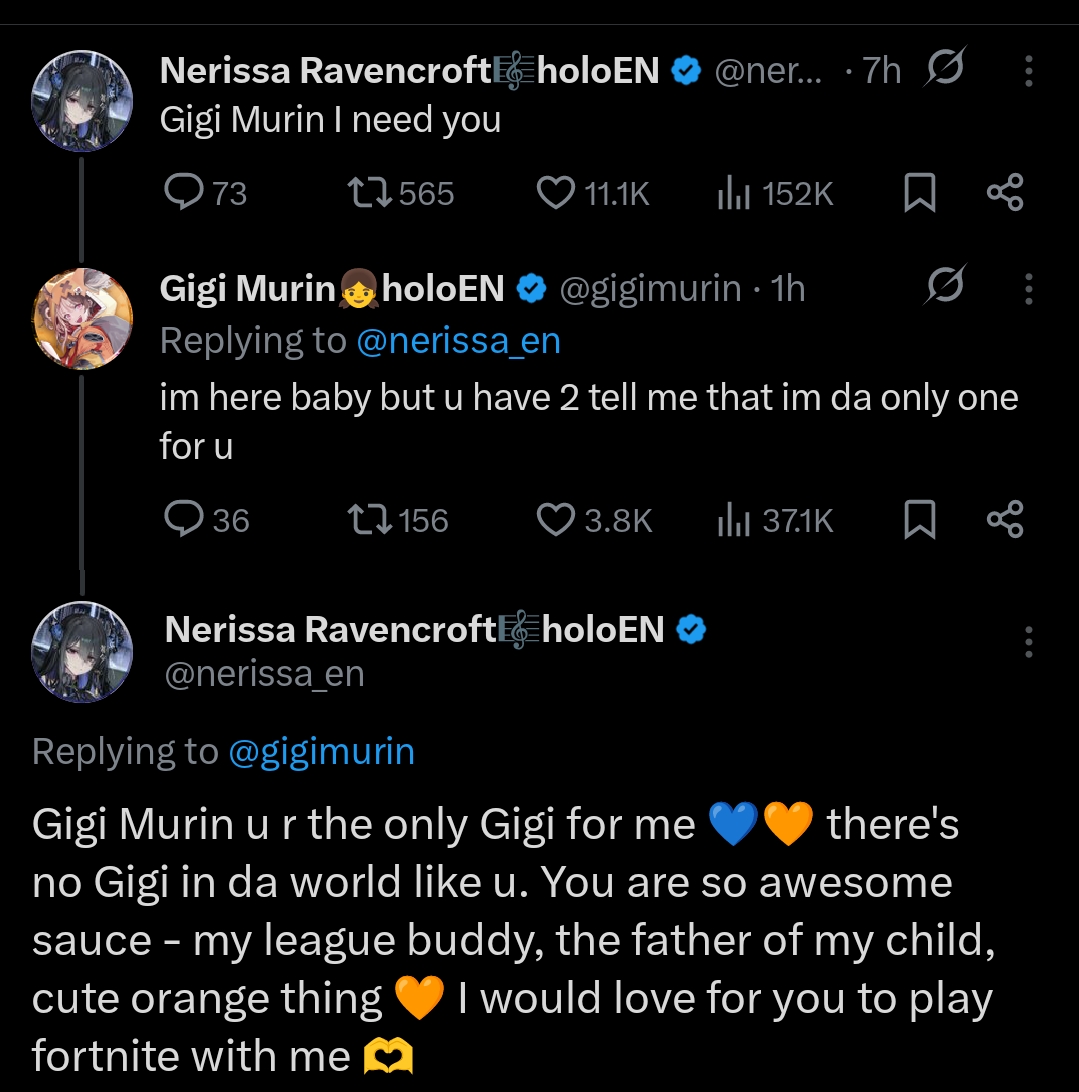This screenshot has height=1092, width=1079.
Task: View analytics for the 152K-view tweet
Action: 733,192
